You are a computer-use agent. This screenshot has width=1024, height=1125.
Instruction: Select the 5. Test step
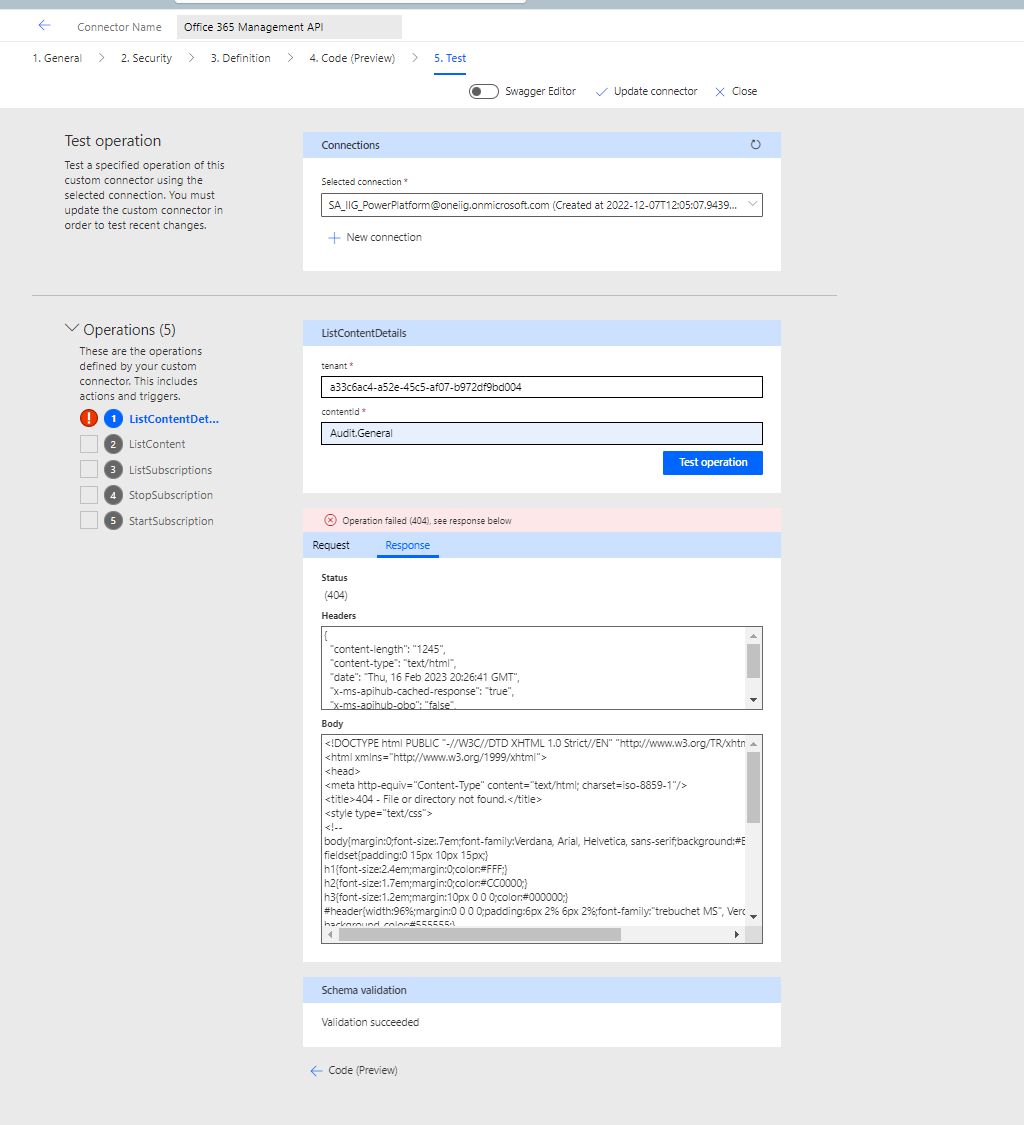[450, 58]
